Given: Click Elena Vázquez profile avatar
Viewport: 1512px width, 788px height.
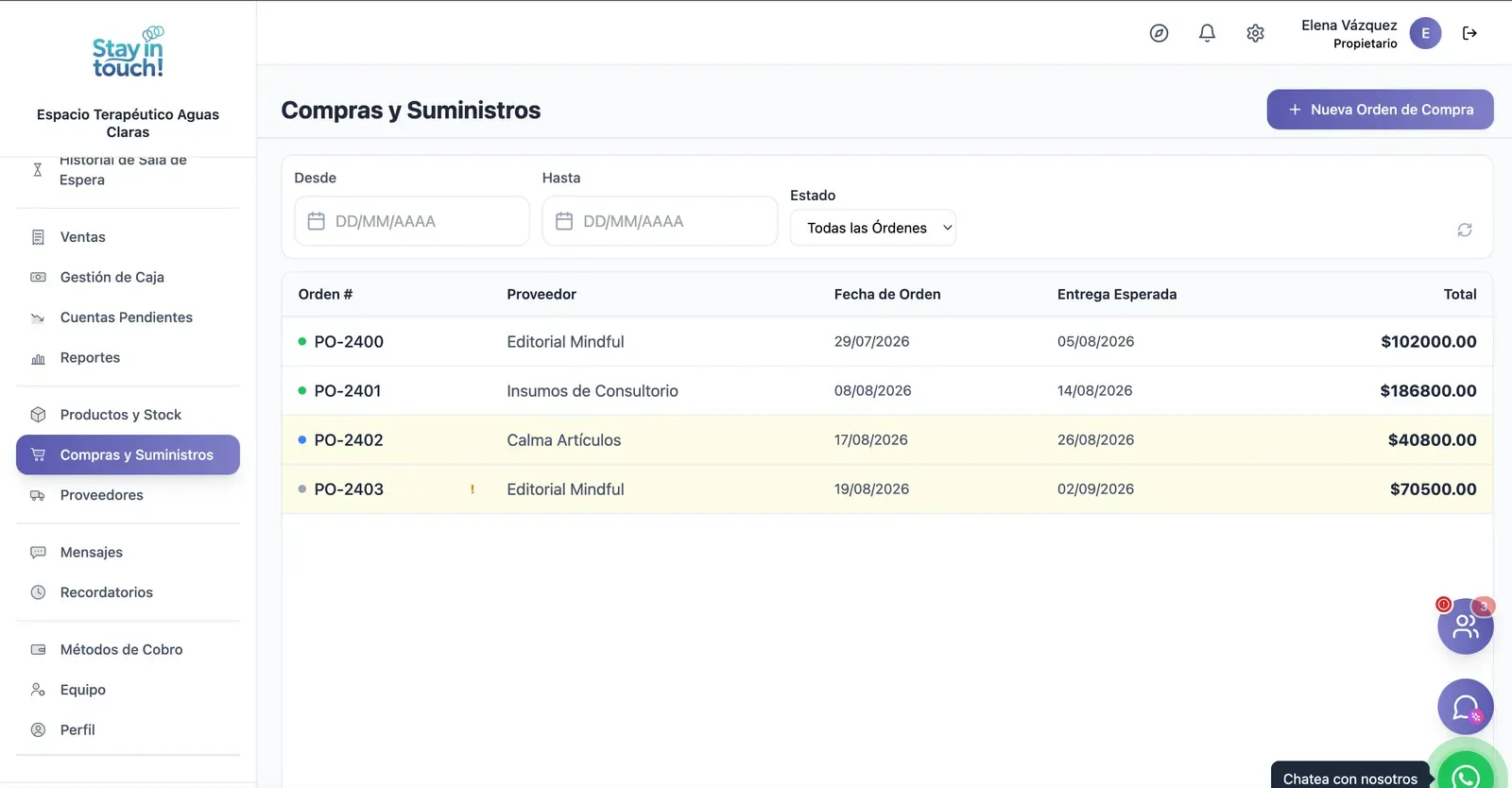Looking at the screenshot, I should coord(1425,33).
